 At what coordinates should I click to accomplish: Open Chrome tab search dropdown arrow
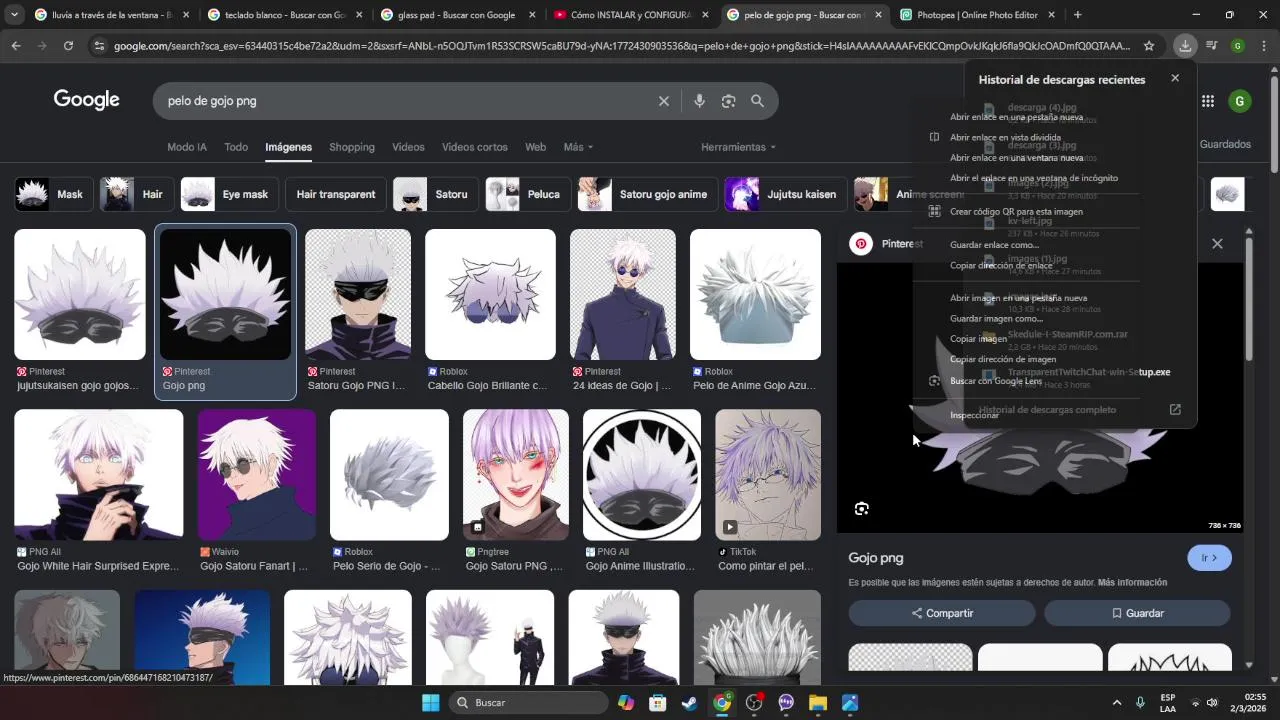(x=14, y=15)
